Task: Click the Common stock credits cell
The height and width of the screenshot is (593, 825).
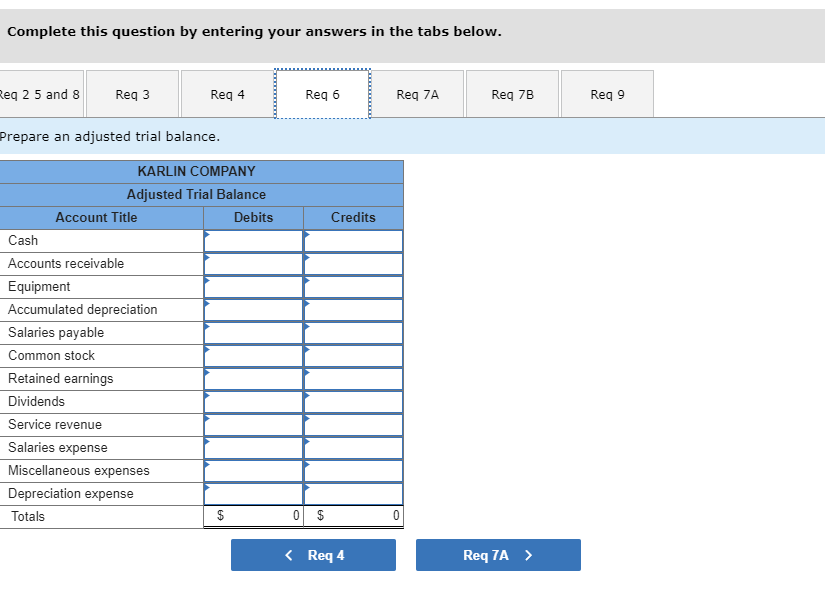Action: tap(353, 355)
